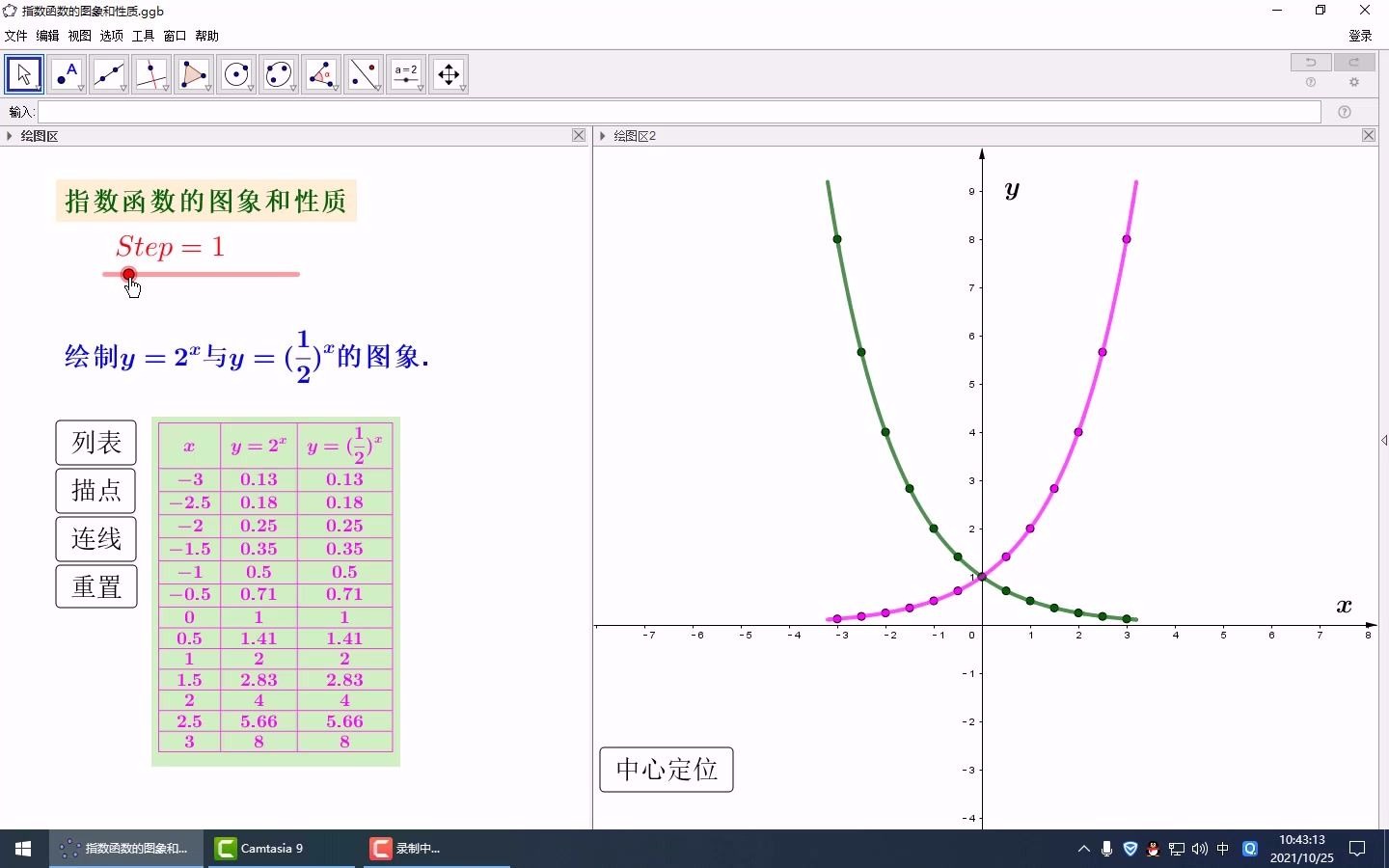
Task: Expand the 绘图区2 style bar triangle
Action: [x=602, y=136]
